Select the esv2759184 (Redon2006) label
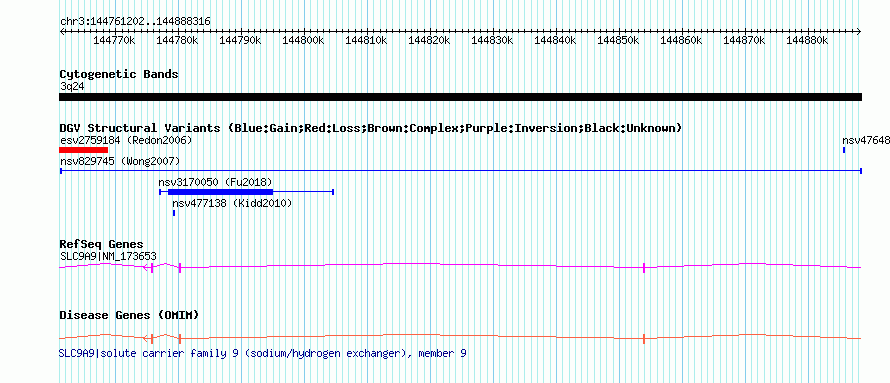 pos(126,140)
